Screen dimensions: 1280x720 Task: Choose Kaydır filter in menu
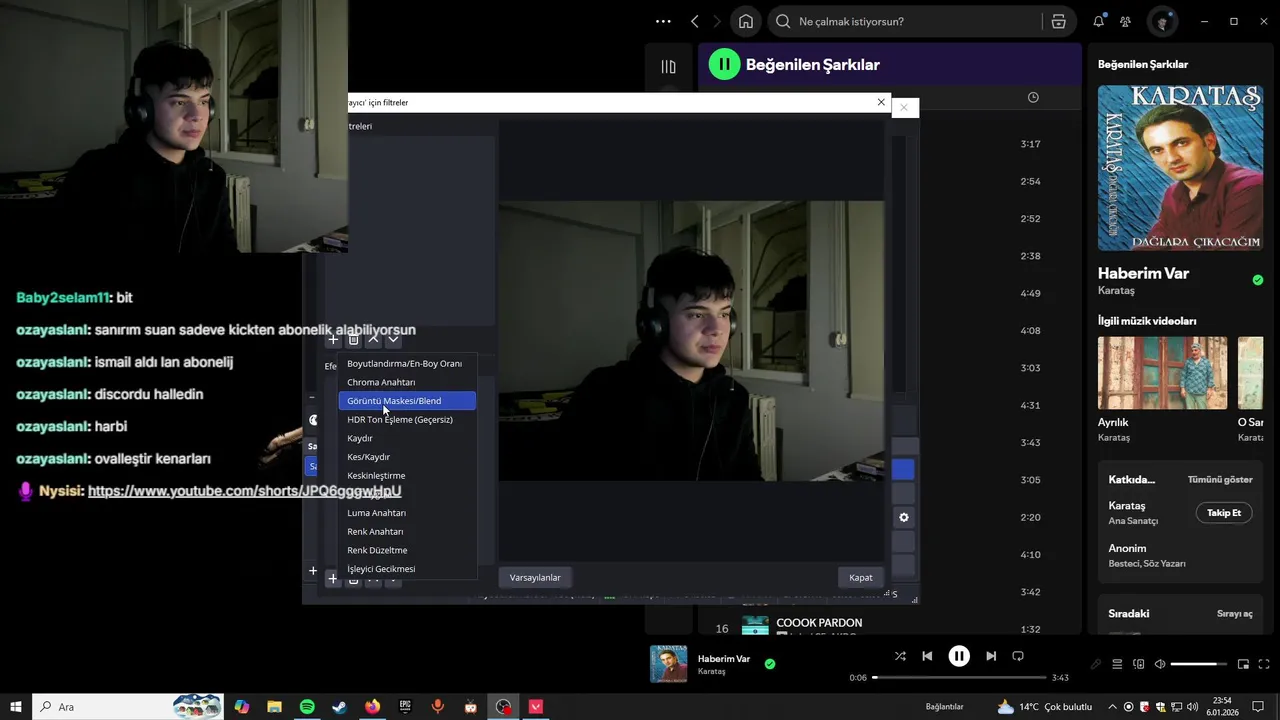(x=407, y=438)
